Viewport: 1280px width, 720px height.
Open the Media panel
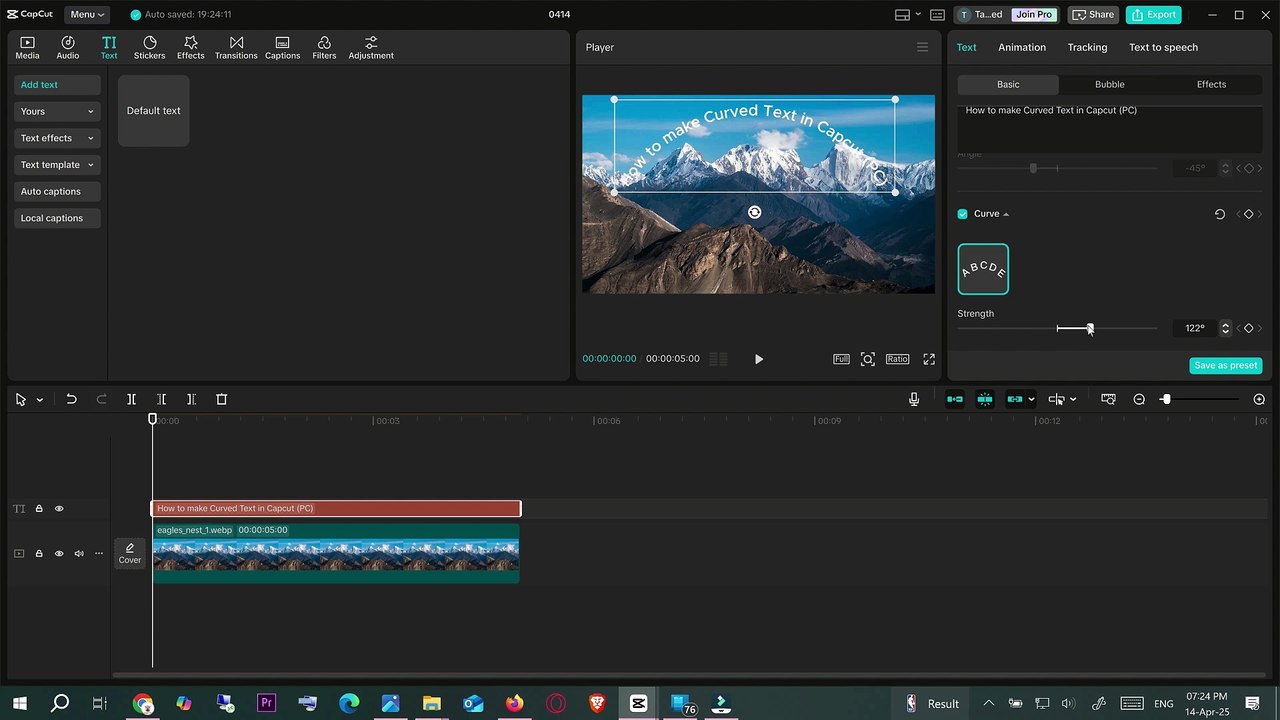coord(27,47)
